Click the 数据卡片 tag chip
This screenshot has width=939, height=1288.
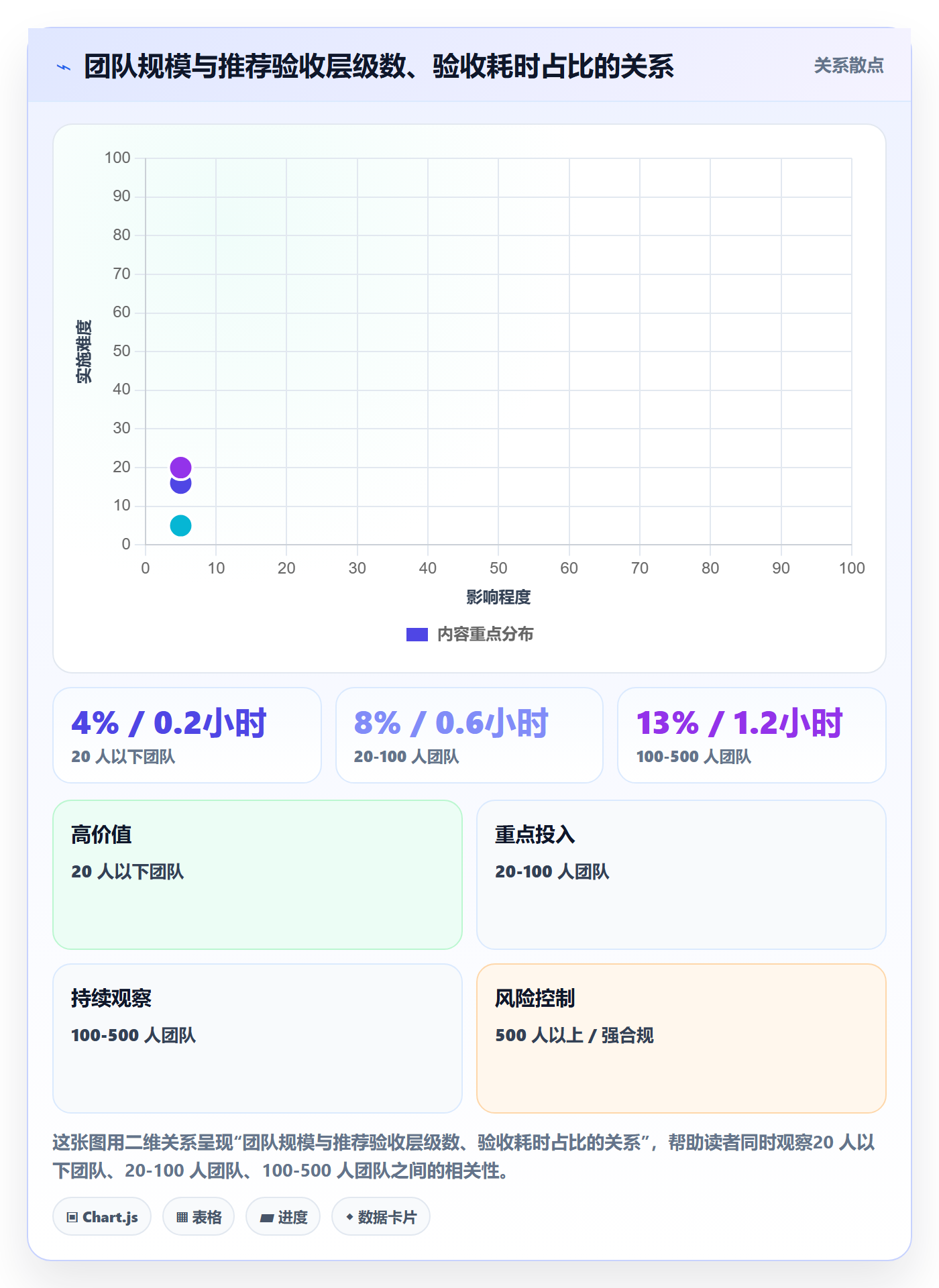pyautogui.click(x=381, y=1217)
